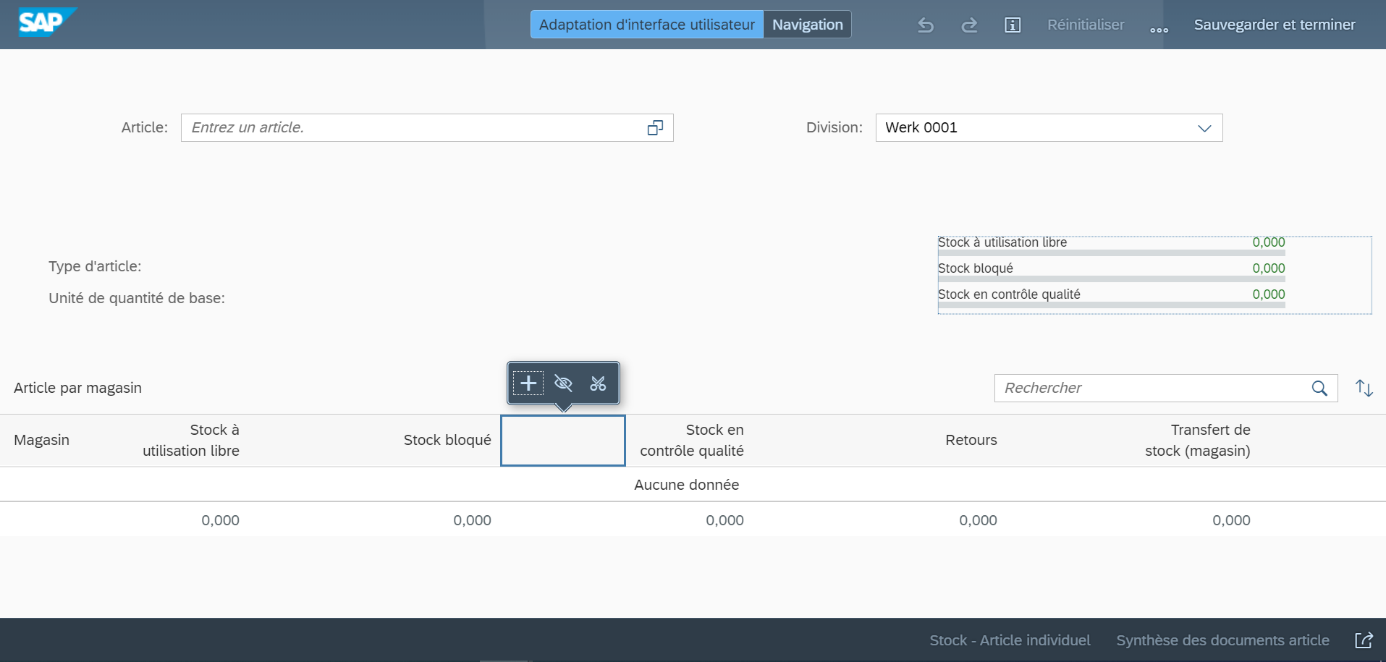
Task: Switch to Adaptation d'interface utilisateur mode
Action: tap(646, 25)
